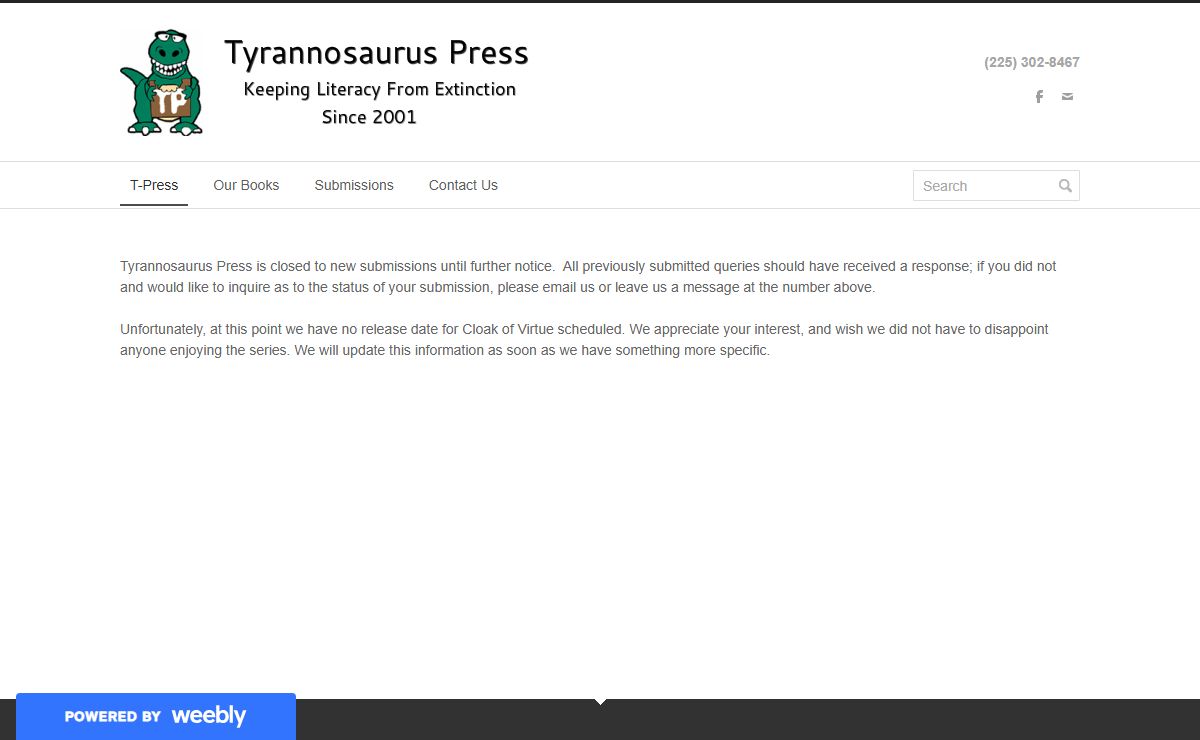
Task: Click the Keeping Literacy From Extinction tagline
Action: coord(379,89)
